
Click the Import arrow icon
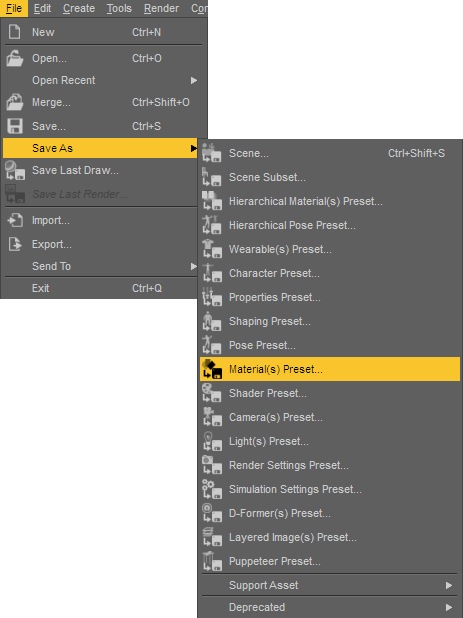[15, 220]
